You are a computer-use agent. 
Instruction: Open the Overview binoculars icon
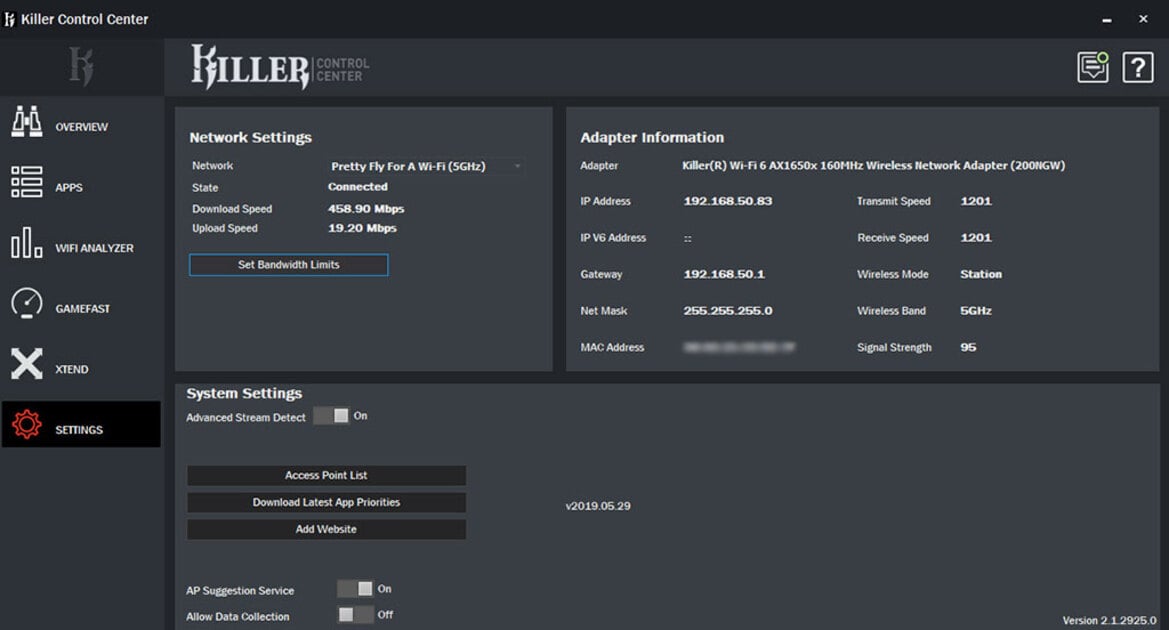(x=27, y=122)
